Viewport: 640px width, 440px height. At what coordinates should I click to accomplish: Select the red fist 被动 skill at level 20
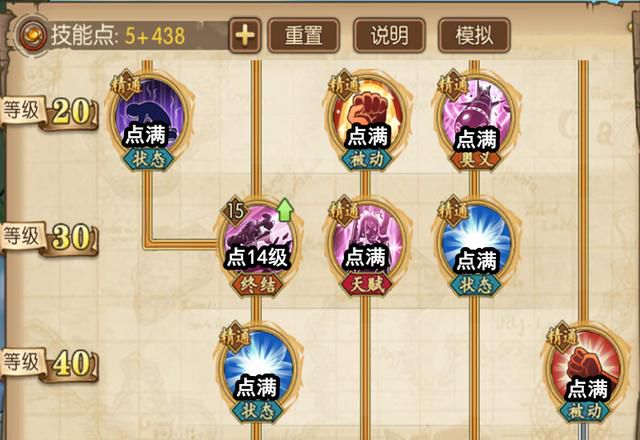367,118
